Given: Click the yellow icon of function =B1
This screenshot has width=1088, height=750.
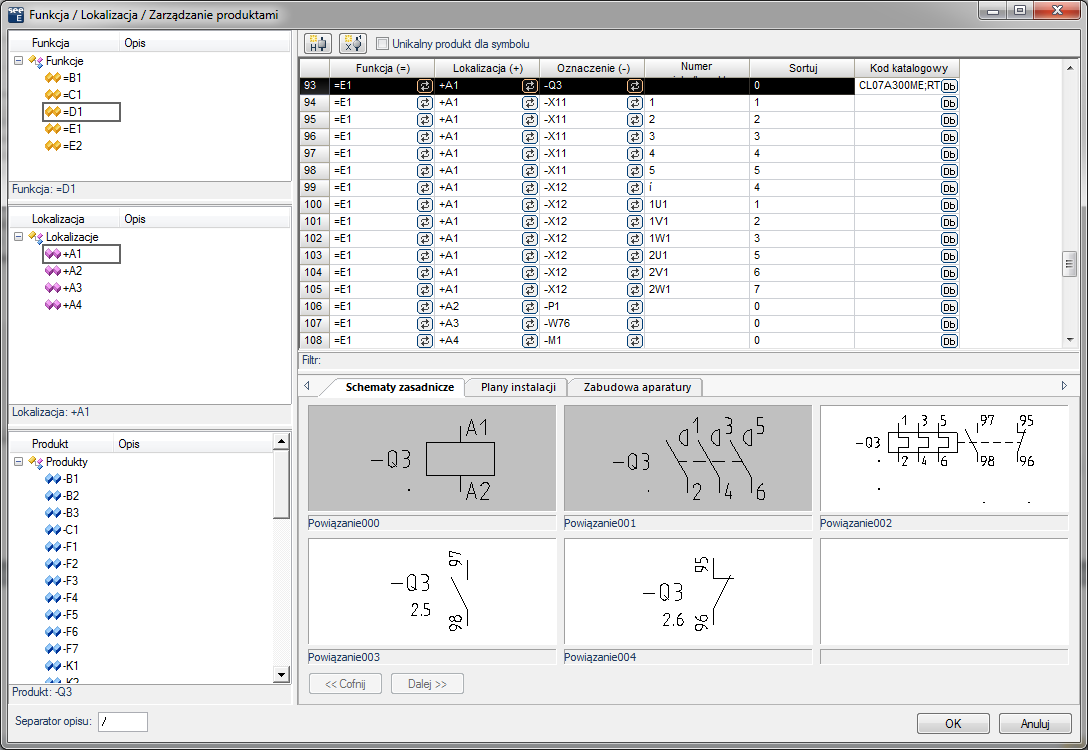Looking at the screenshot, I should (53, 78).
